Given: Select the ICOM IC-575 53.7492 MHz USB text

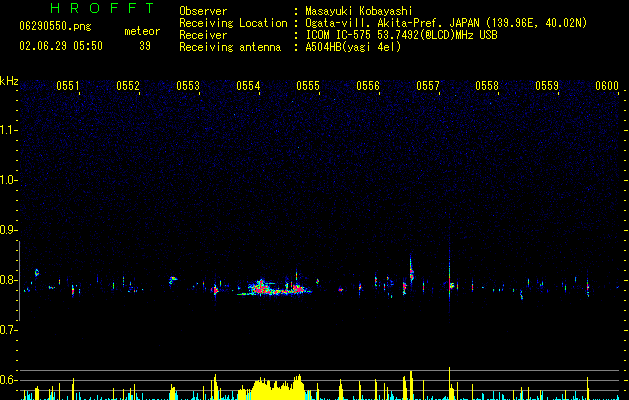Looking at the screenshot, I should click(x=401, y=35).
